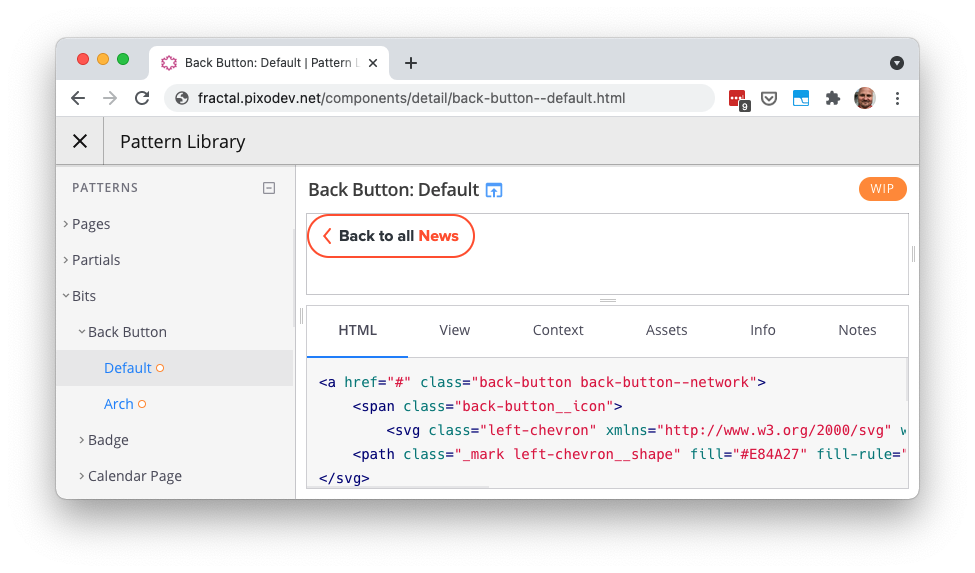Open Chrome's three-dot menu

pos(897,98)
